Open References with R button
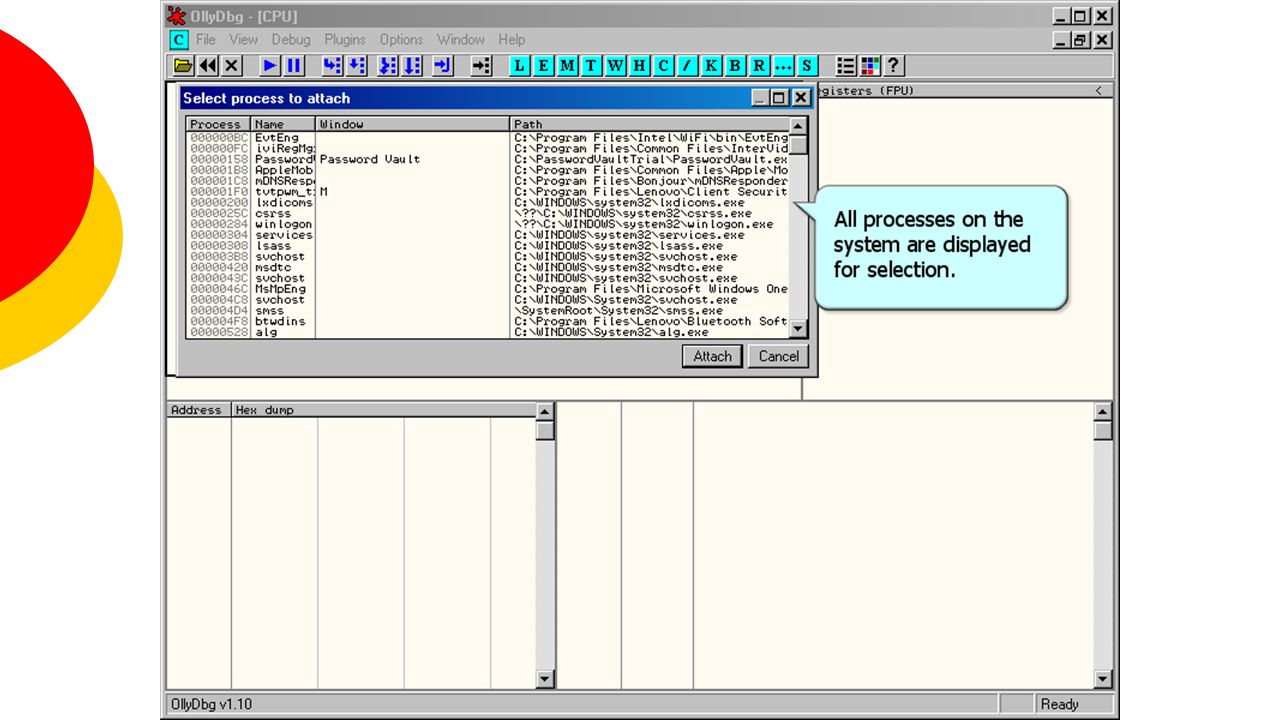This screenshot has height=720, width=1280. pyautogui.click(x=759, y=66)
